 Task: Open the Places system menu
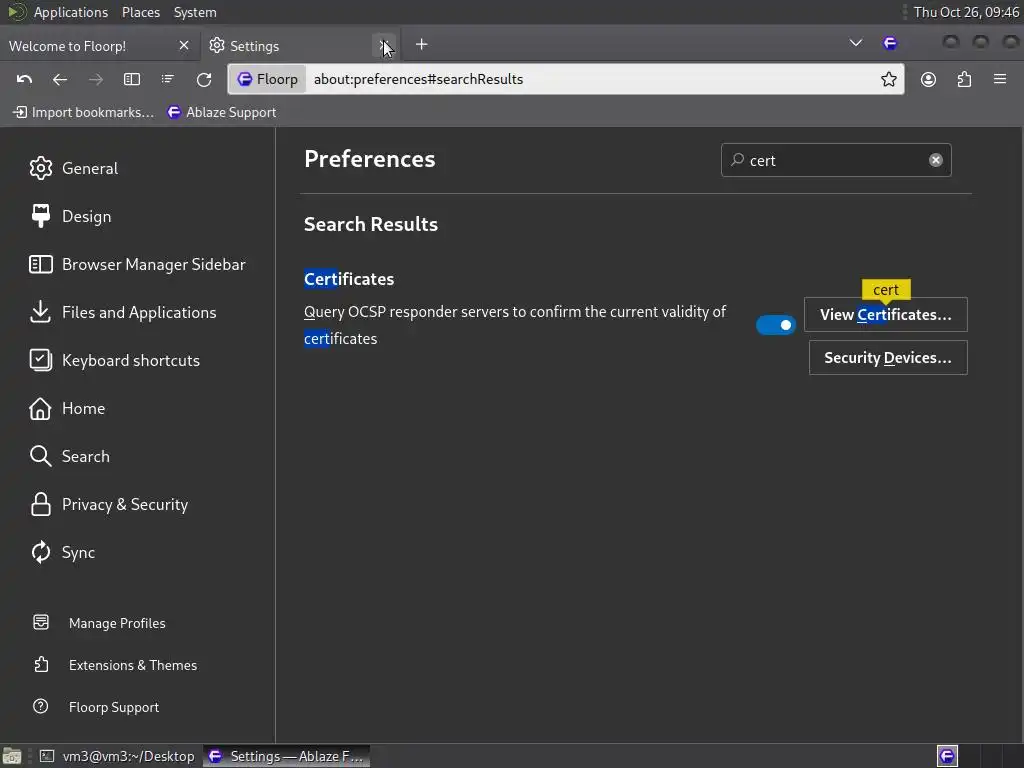(x=140, y=12)
